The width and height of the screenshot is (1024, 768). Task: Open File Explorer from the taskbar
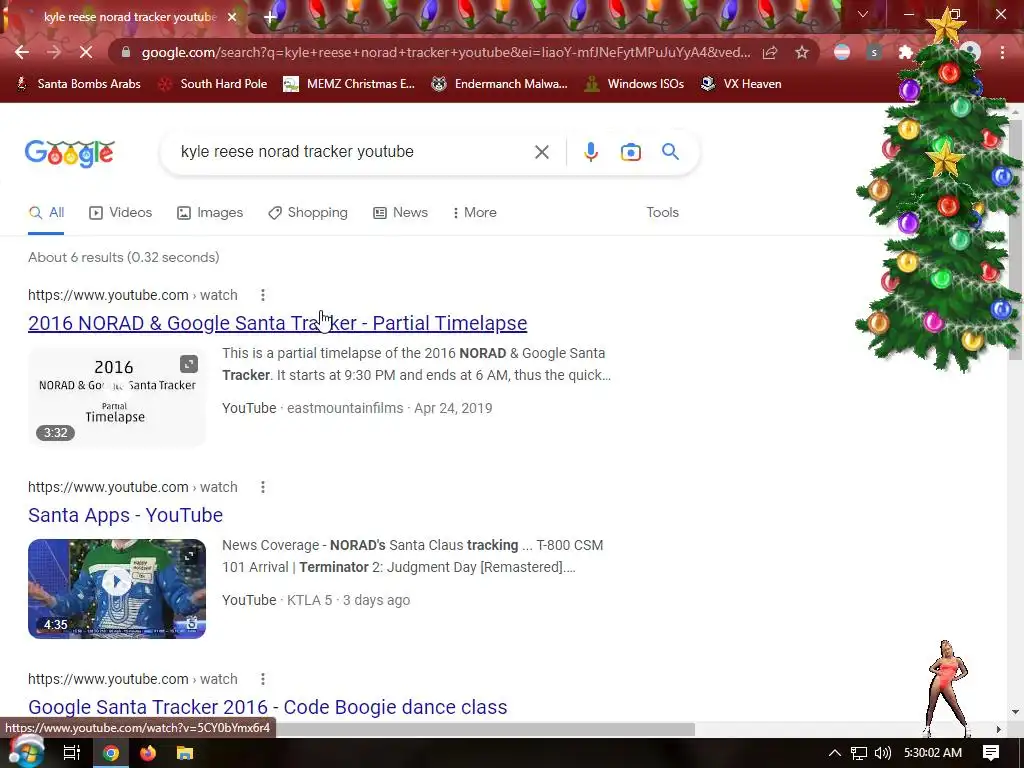tap(185, 753)
